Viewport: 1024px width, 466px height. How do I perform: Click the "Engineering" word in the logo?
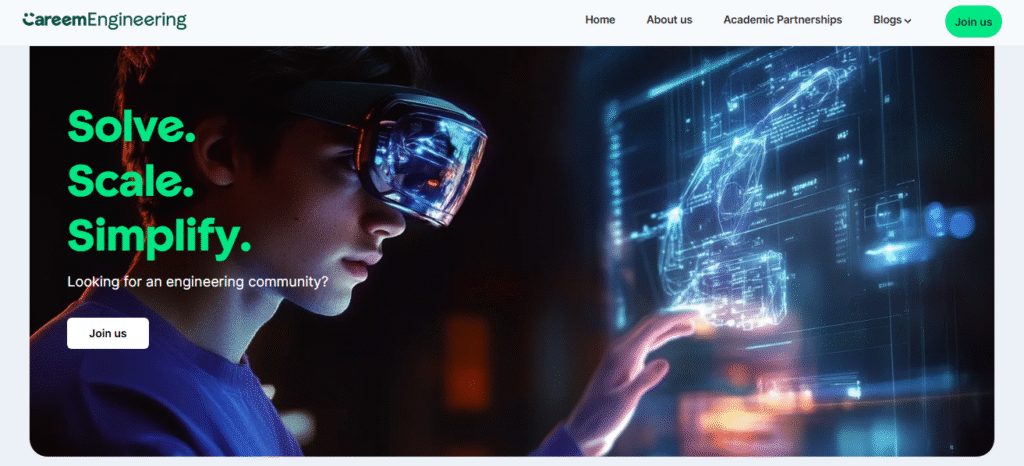[137, 20]
